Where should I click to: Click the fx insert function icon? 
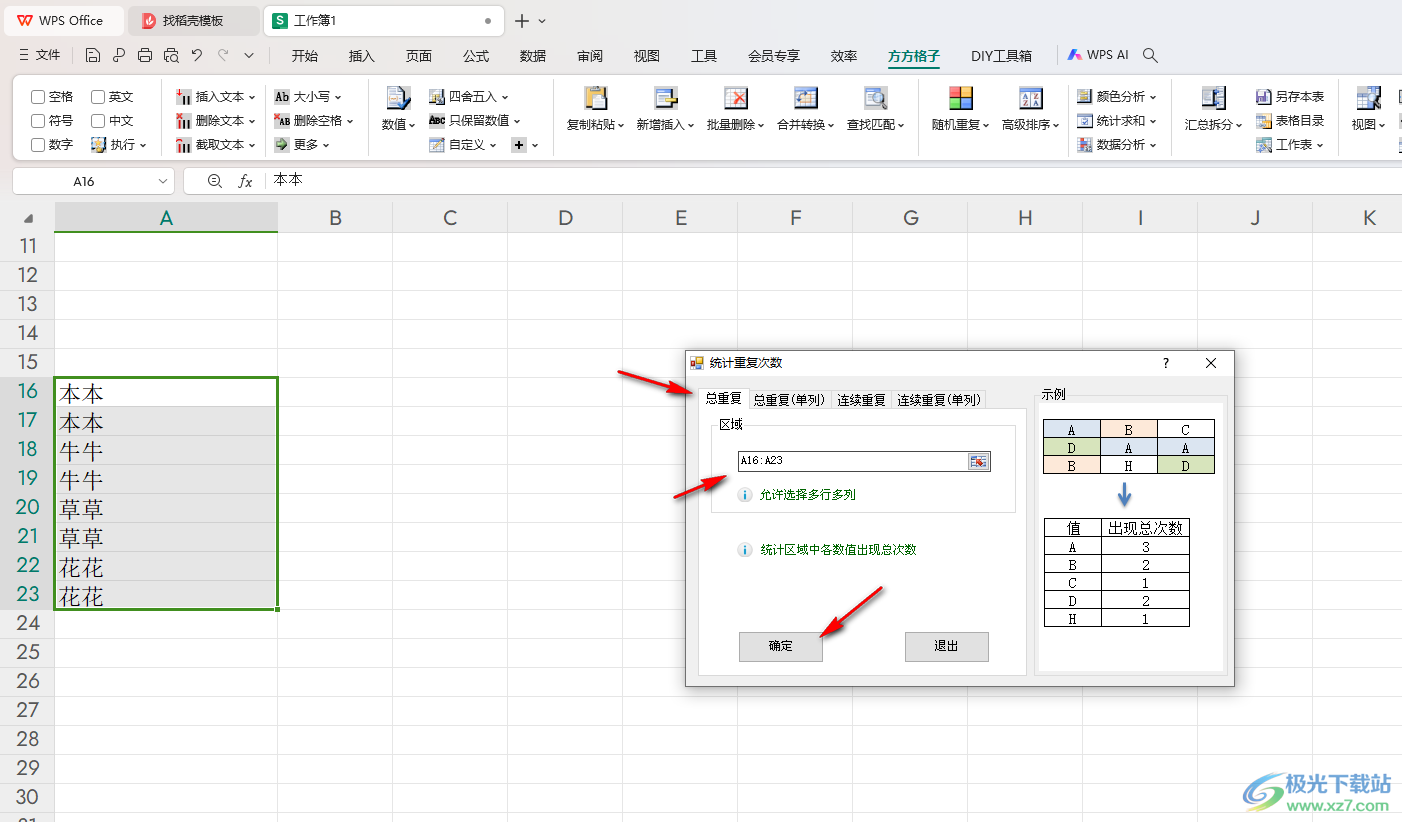(x=245, y=181)
